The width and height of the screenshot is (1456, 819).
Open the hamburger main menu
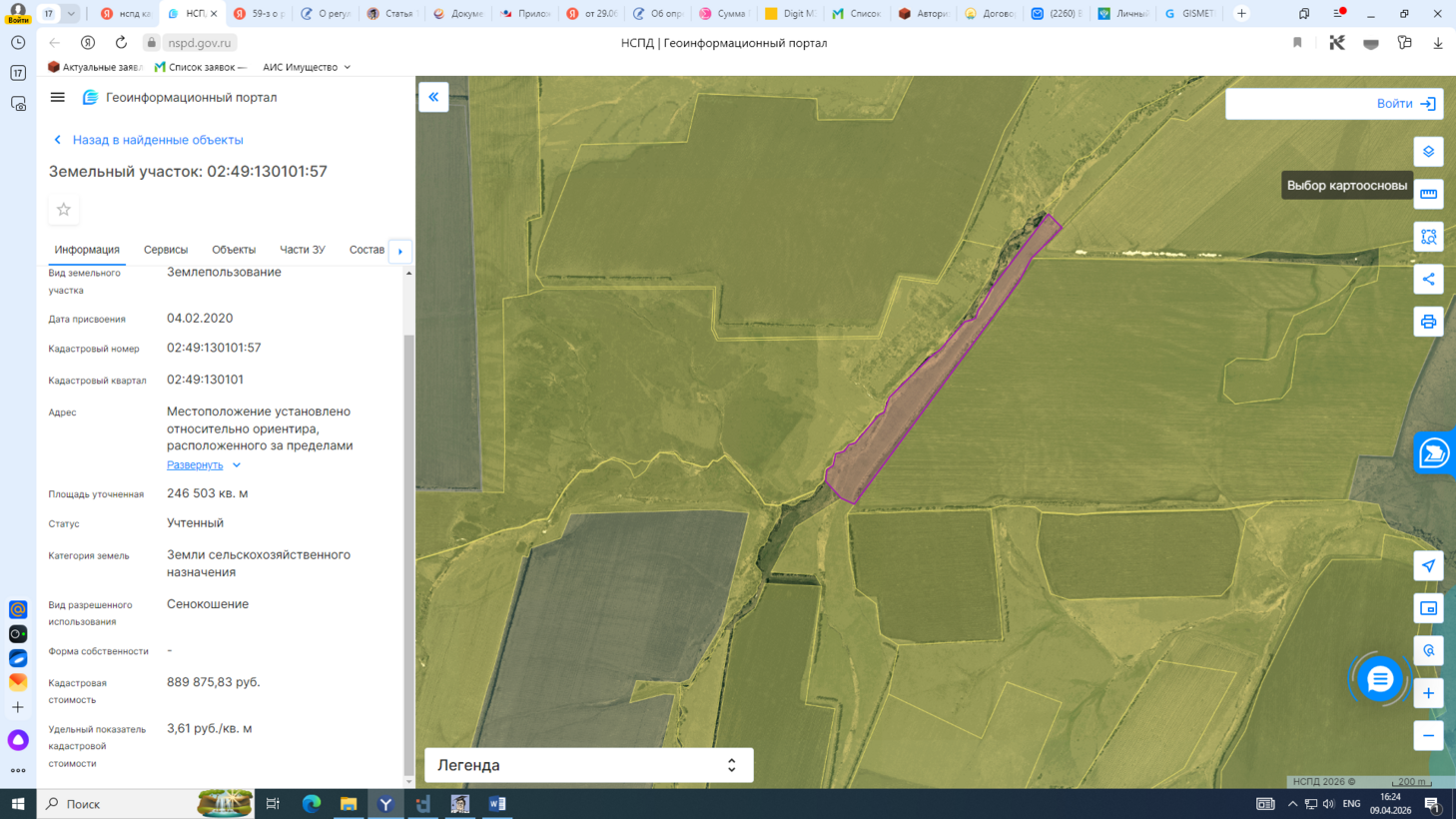point(58,97)
